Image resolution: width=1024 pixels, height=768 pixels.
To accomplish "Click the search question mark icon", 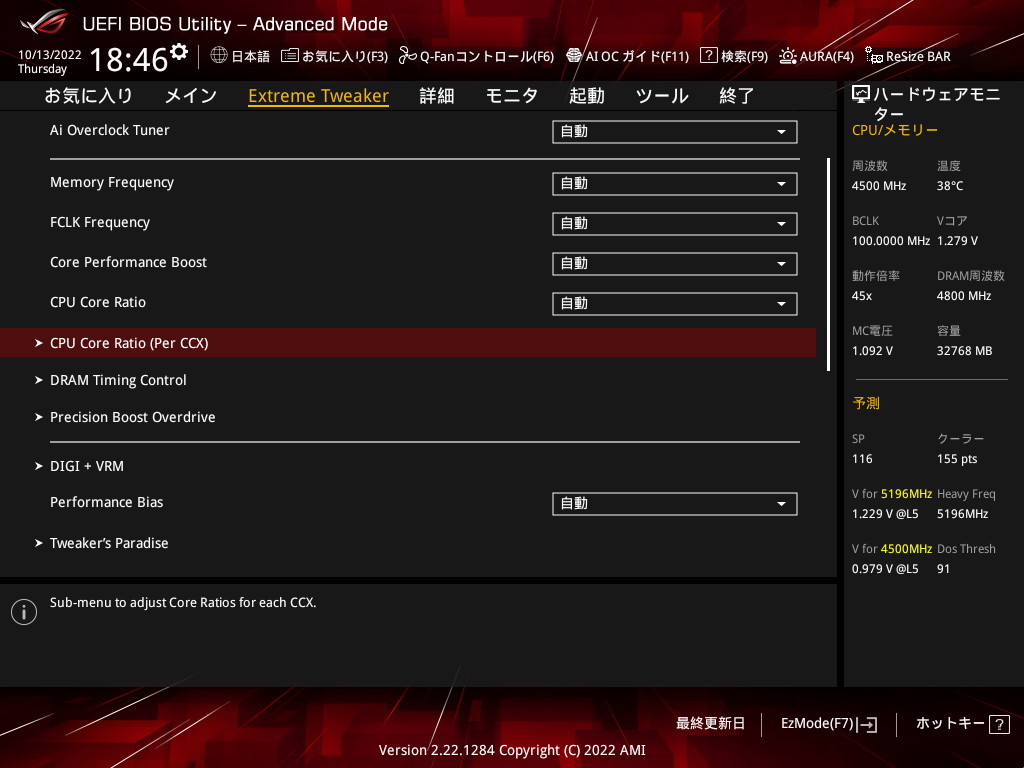I will tap(709, 56).
